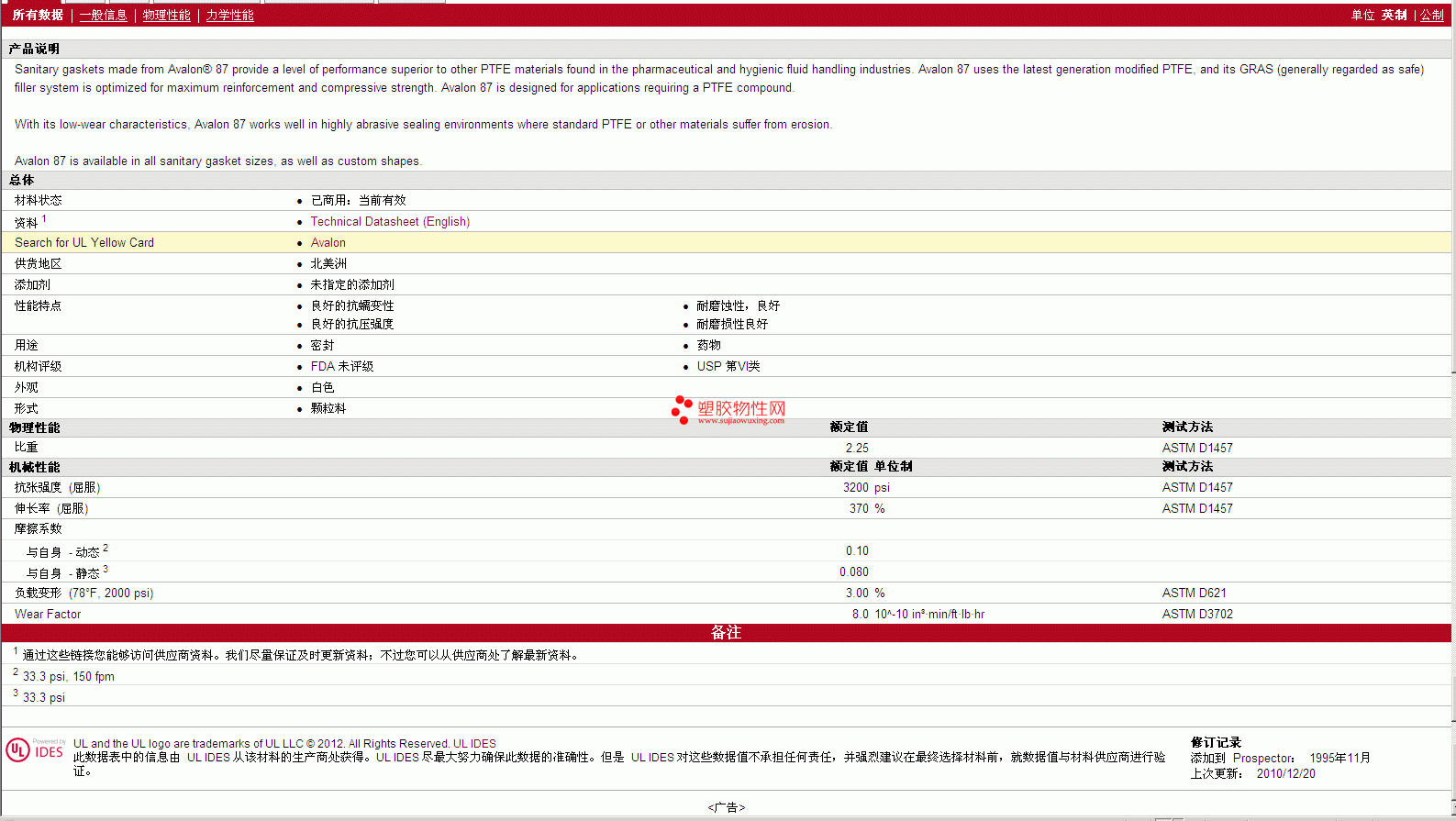Switch units to 公制

tap(1431, 15)
